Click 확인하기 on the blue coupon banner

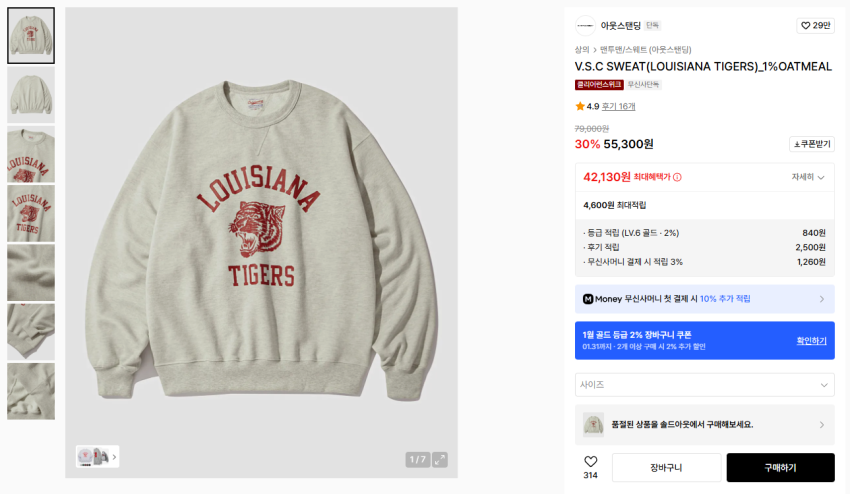[811, 341]
